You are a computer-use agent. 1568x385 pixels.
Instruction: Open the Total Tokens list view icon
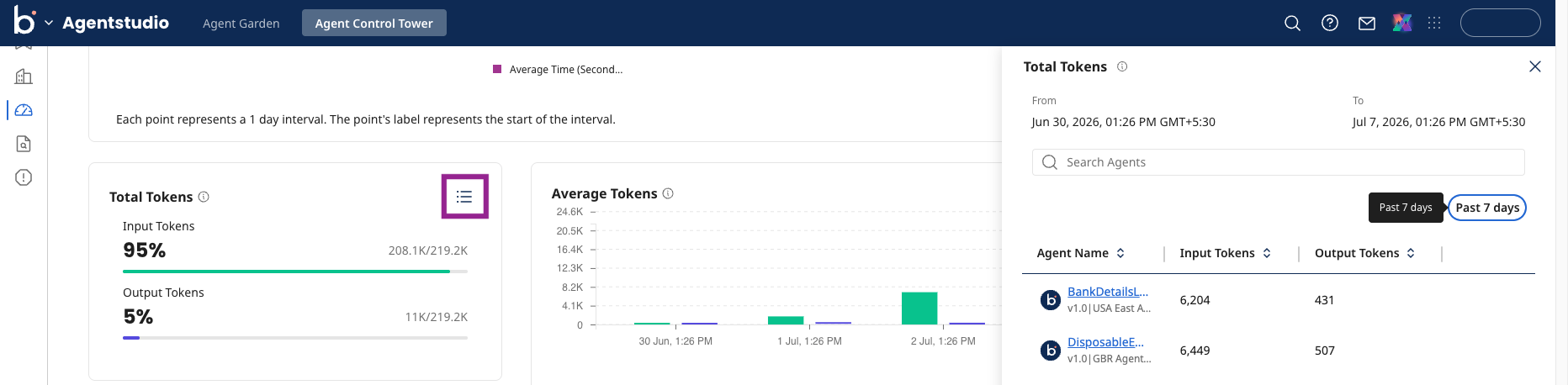click(464, 197)
